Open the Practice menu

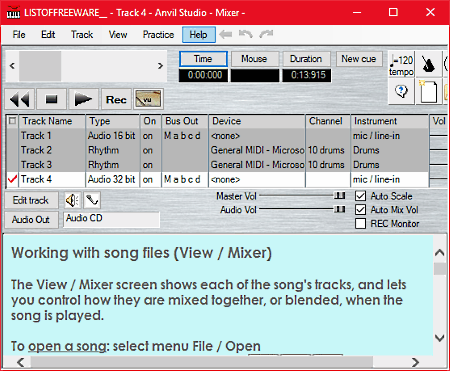click(x=158, y=35)
